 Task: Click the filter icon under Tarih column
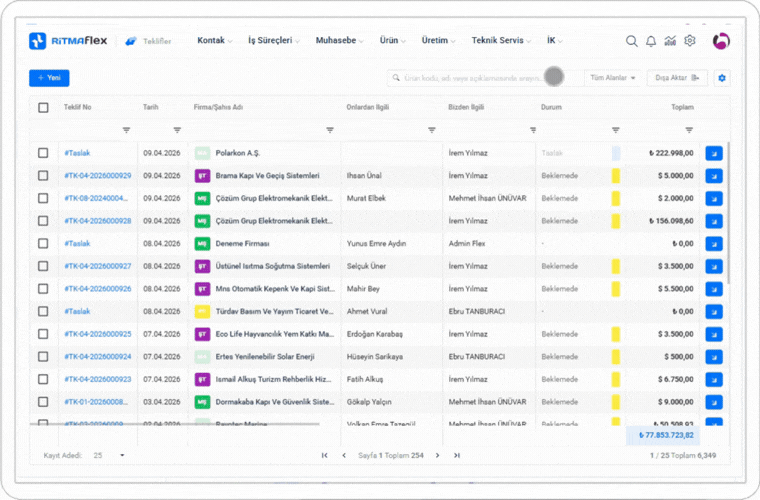(177, 130)
